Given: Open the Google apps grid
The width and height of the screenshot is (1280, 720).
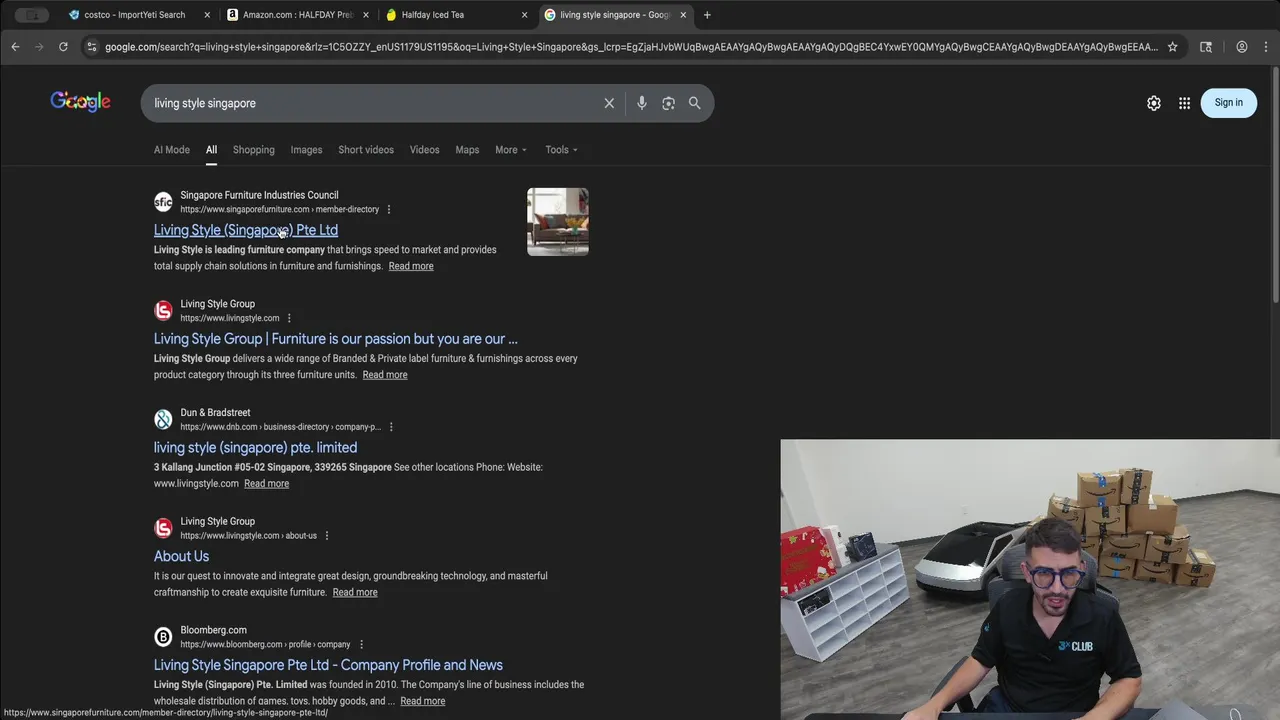Looking at the screenshot, I should pyautogui.click(x=1184, y=103).
